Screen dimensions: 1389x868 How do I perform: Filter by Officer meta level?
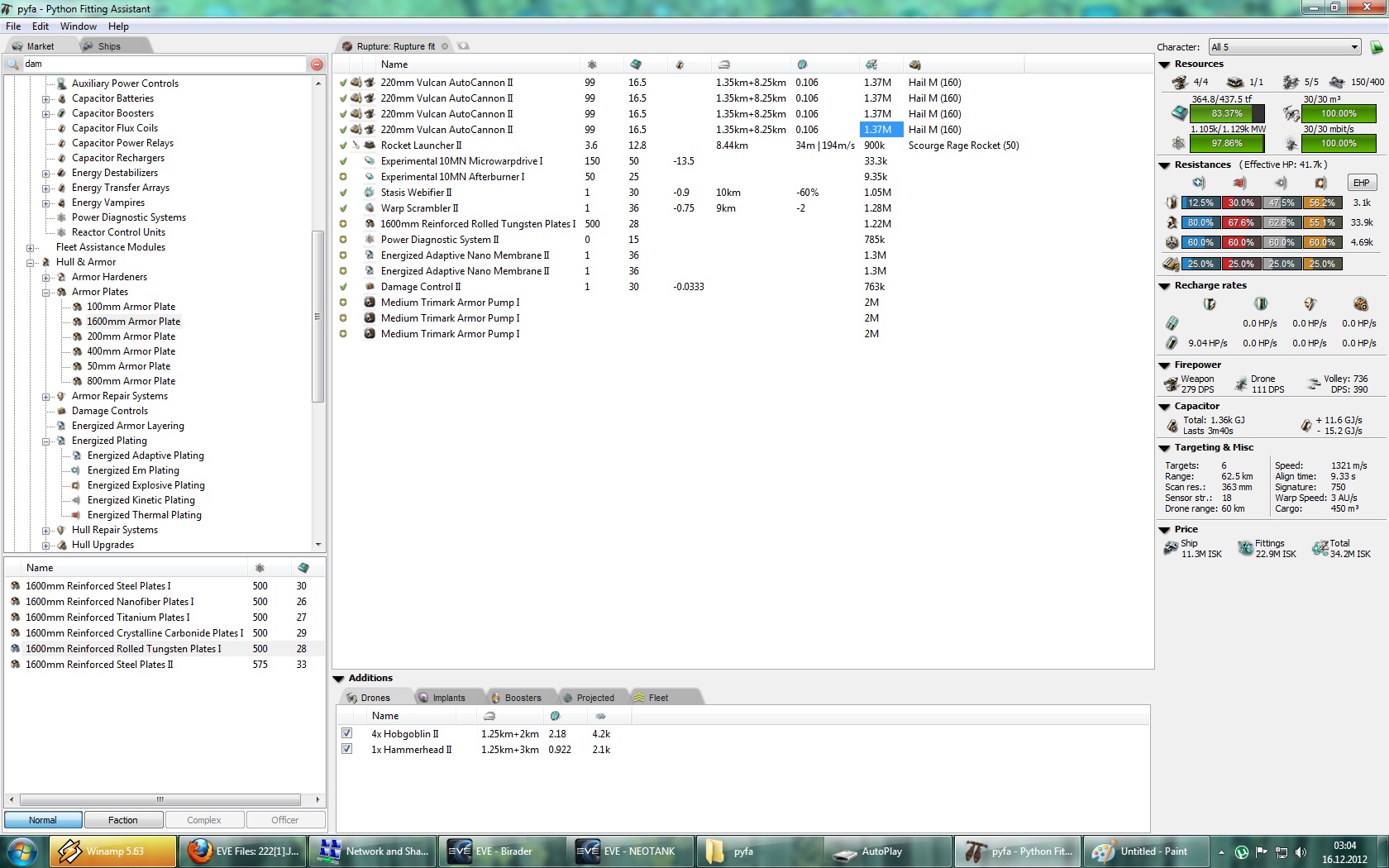click(x=285, y=820)
